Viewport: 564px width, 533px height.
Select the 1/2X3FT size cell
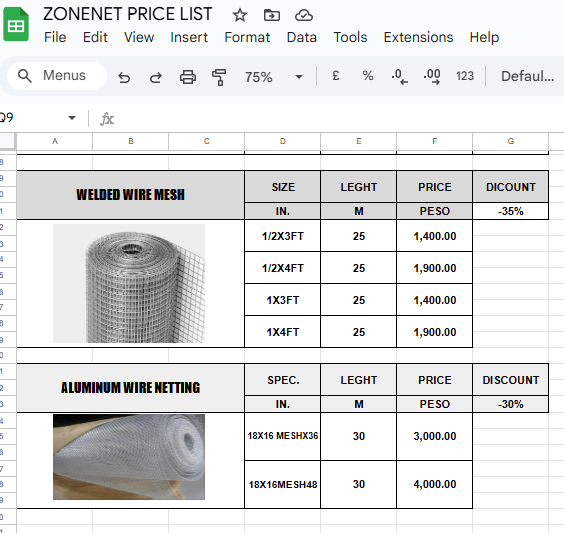283,236
